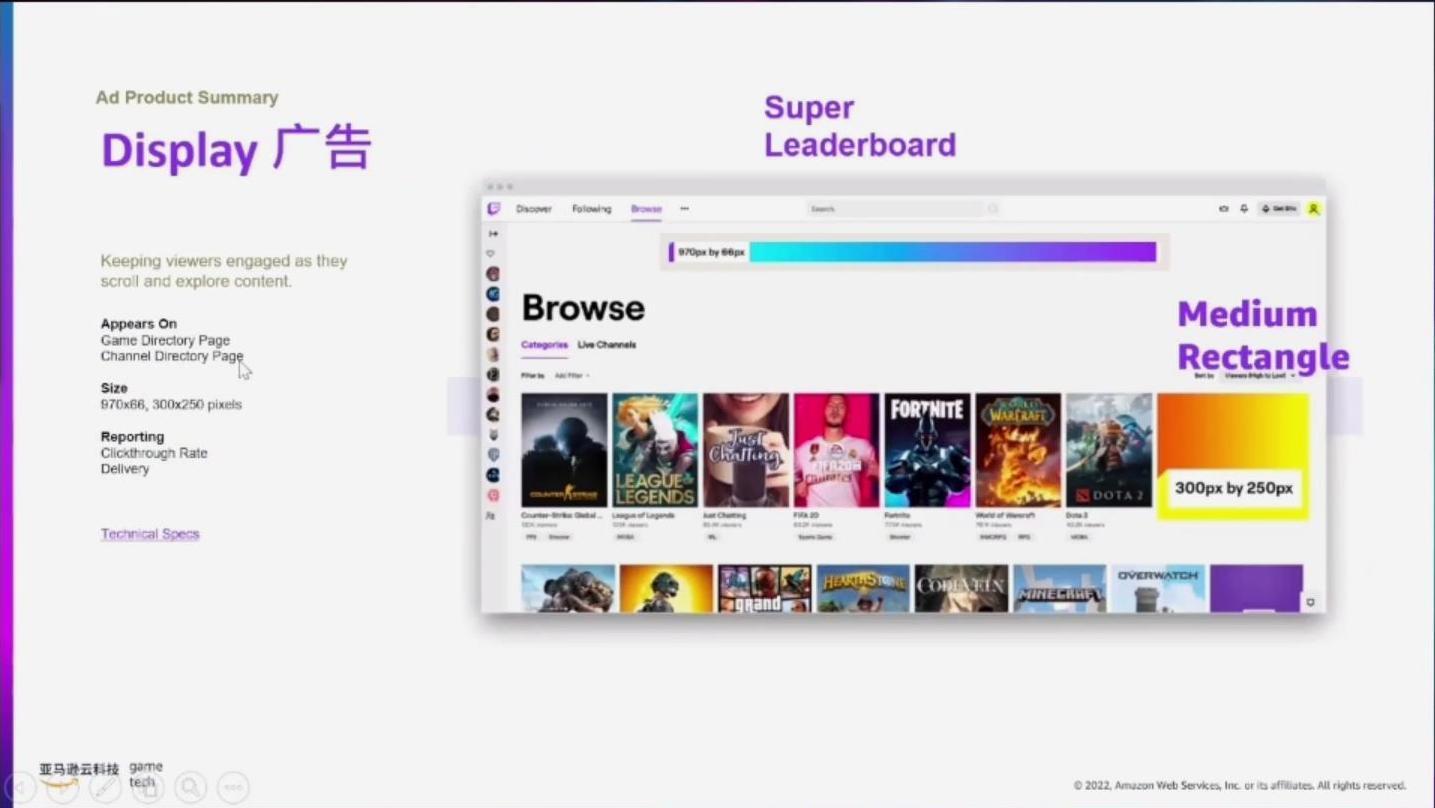Go to previous slide with slideshow arrow
This screenshot has width=1435, height=808.
tap(21, 788)
